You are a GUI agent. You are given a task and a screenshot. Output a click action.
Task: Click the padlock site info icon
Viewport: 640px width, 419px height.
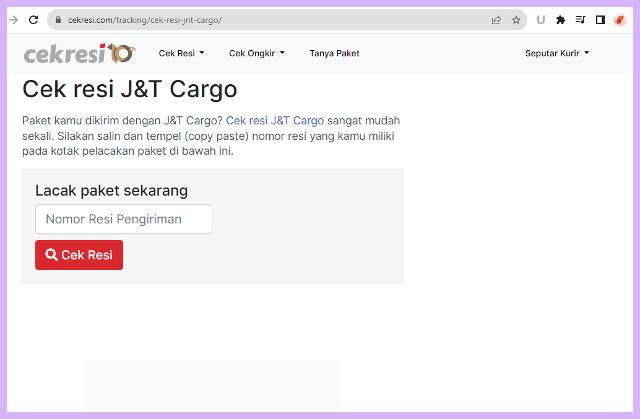[58, 20]
